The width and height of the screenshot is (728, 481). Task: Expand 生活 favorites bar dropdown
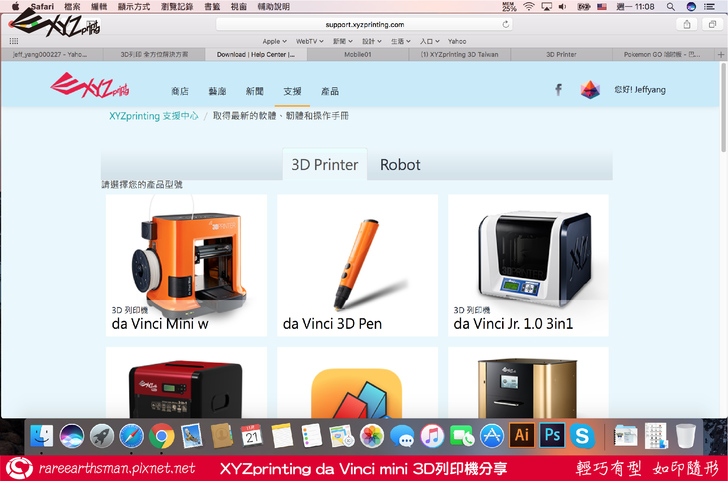401,41
